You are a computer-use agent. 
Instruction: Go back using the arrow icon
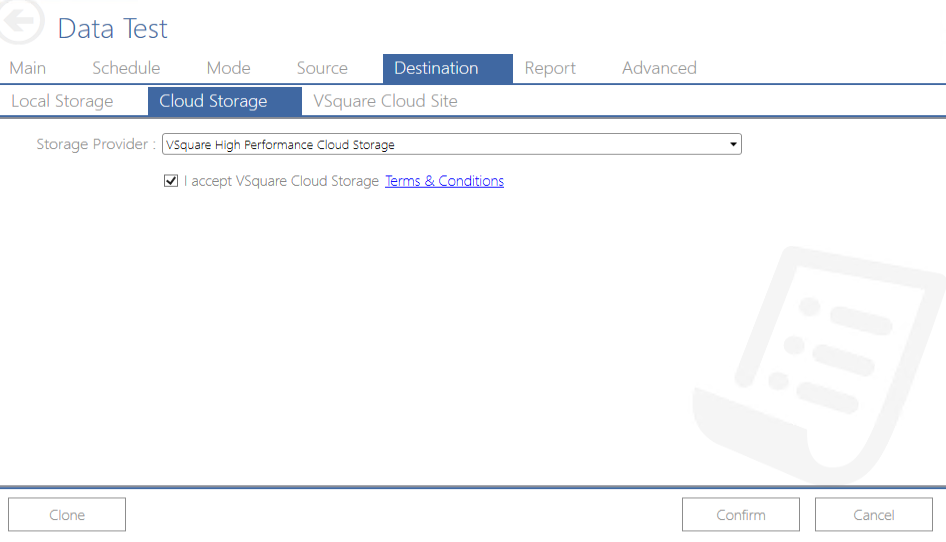pyautogui.click(x=20, y=21)
